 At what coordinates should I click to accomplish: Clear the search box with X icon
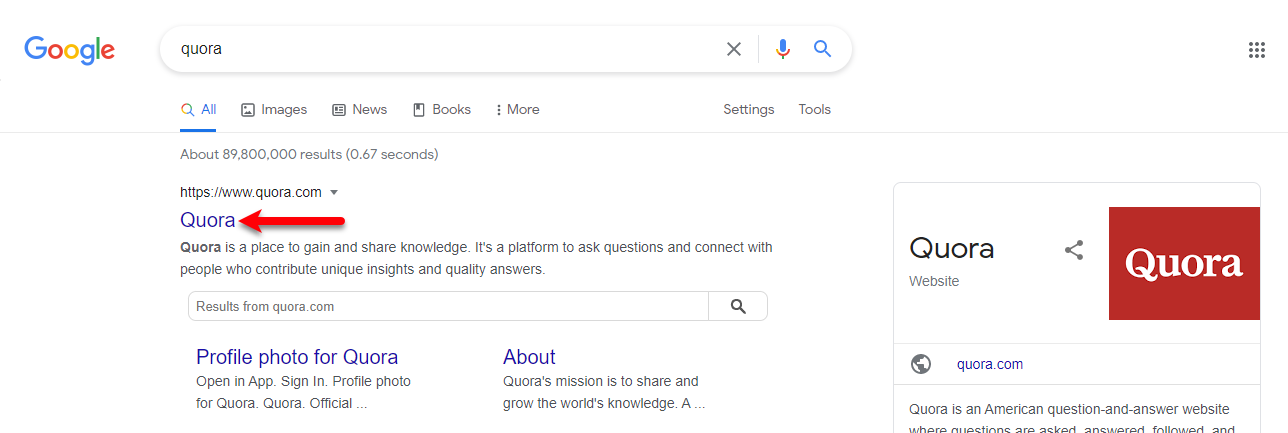(734, 49)
